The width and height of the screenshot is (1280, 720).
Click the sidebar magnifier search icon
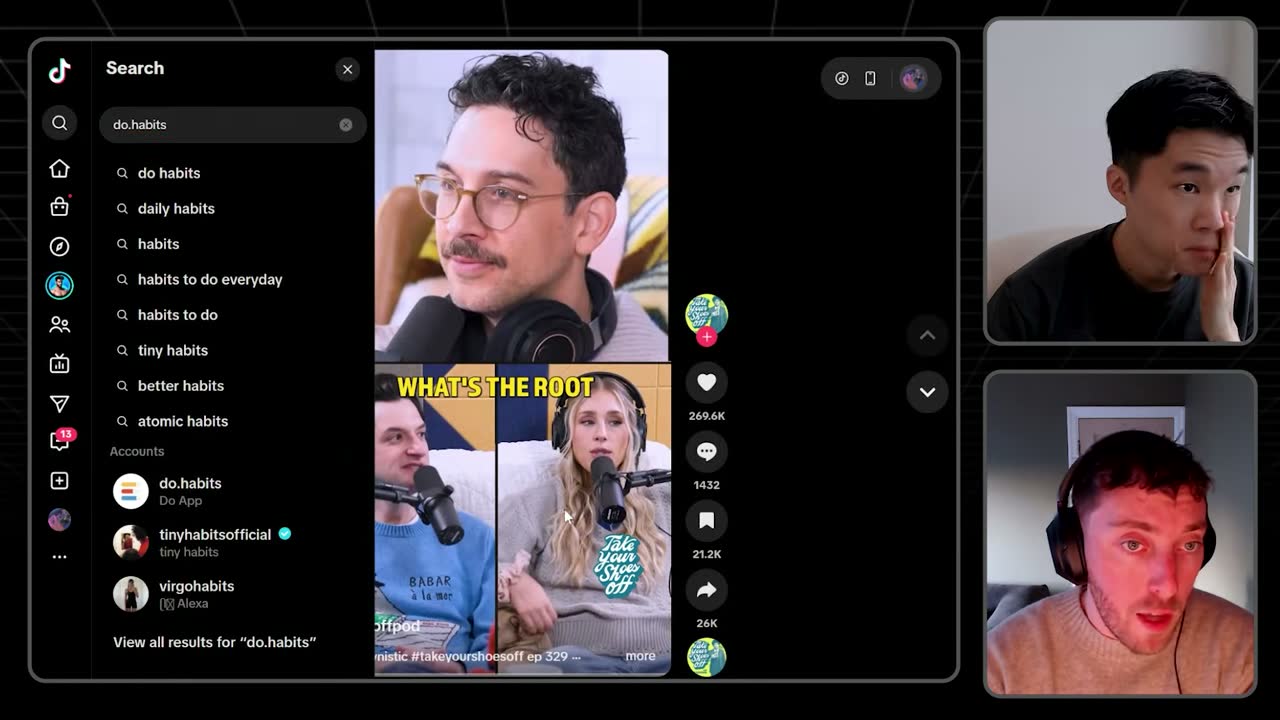coord(59,122)
